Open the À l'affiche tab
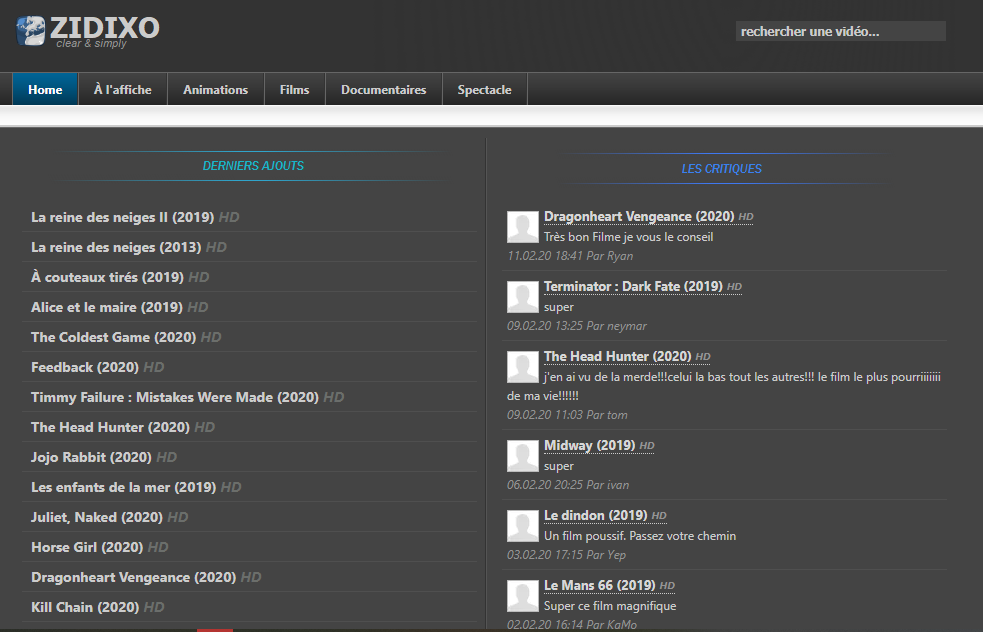Screen dimensions: 983x632 [x=123, y=89]
